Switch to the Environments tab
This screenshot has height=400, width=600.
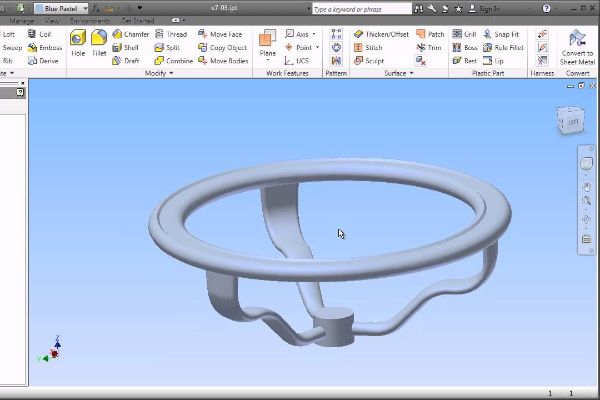click(90, 20)
